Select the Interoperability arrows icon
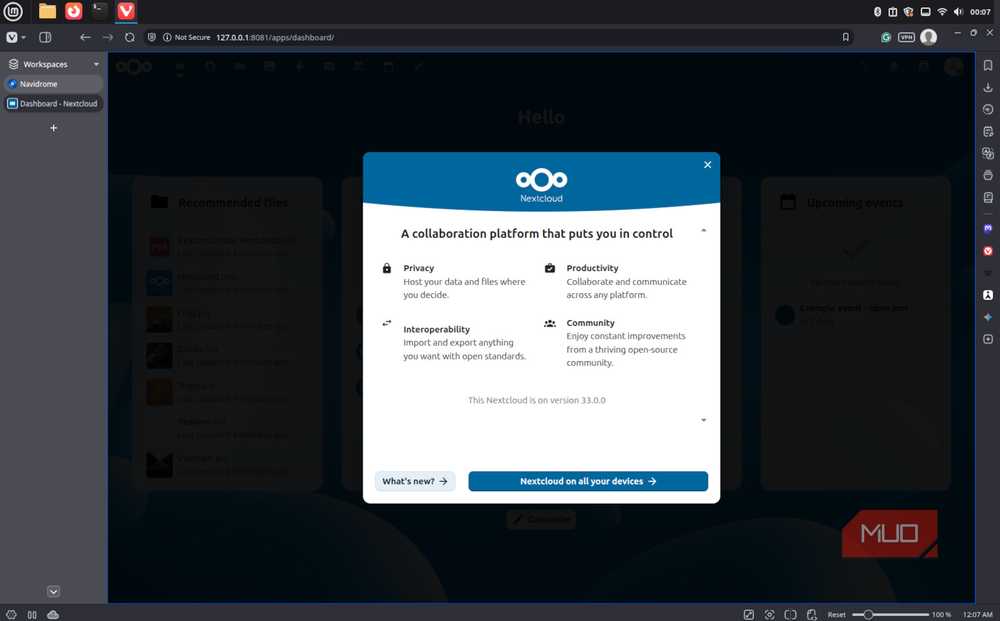 pyautogui.click(x=386, y=323)
